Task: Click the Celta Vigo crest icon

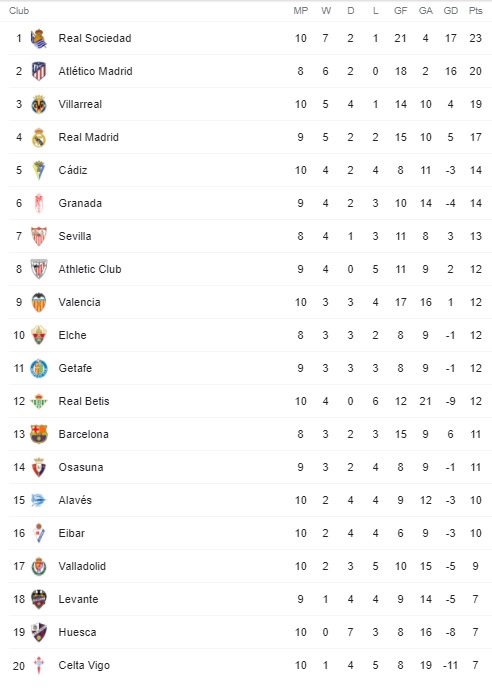Action: (38, 665)
